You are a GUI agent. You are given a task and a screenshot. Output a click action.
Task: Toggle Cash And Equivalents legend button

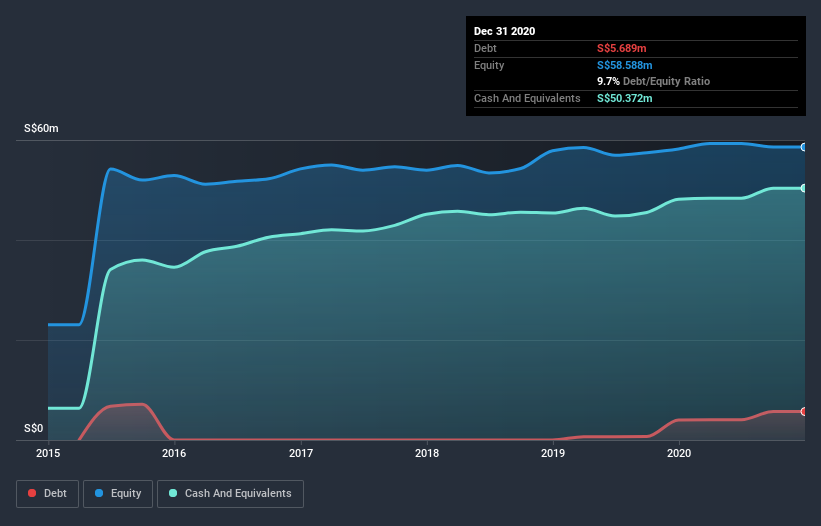pyautogui.click(x=230, y=494)
